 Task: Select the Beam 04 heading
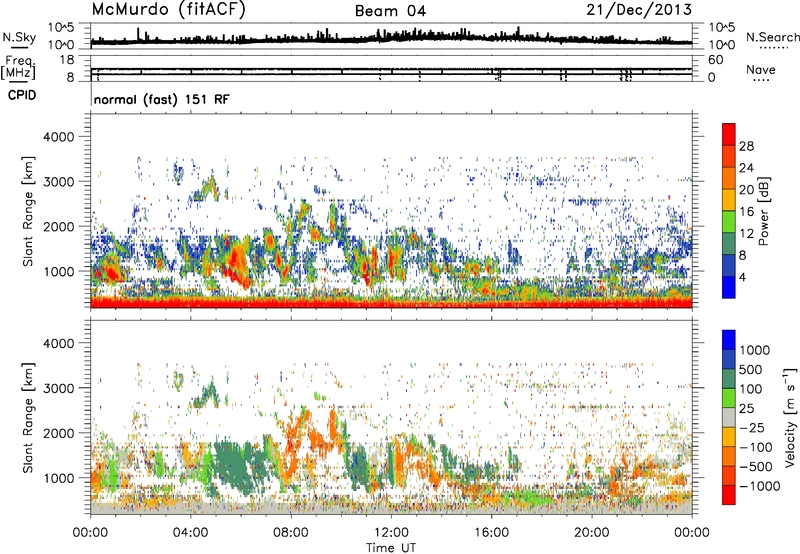[390, 11]
